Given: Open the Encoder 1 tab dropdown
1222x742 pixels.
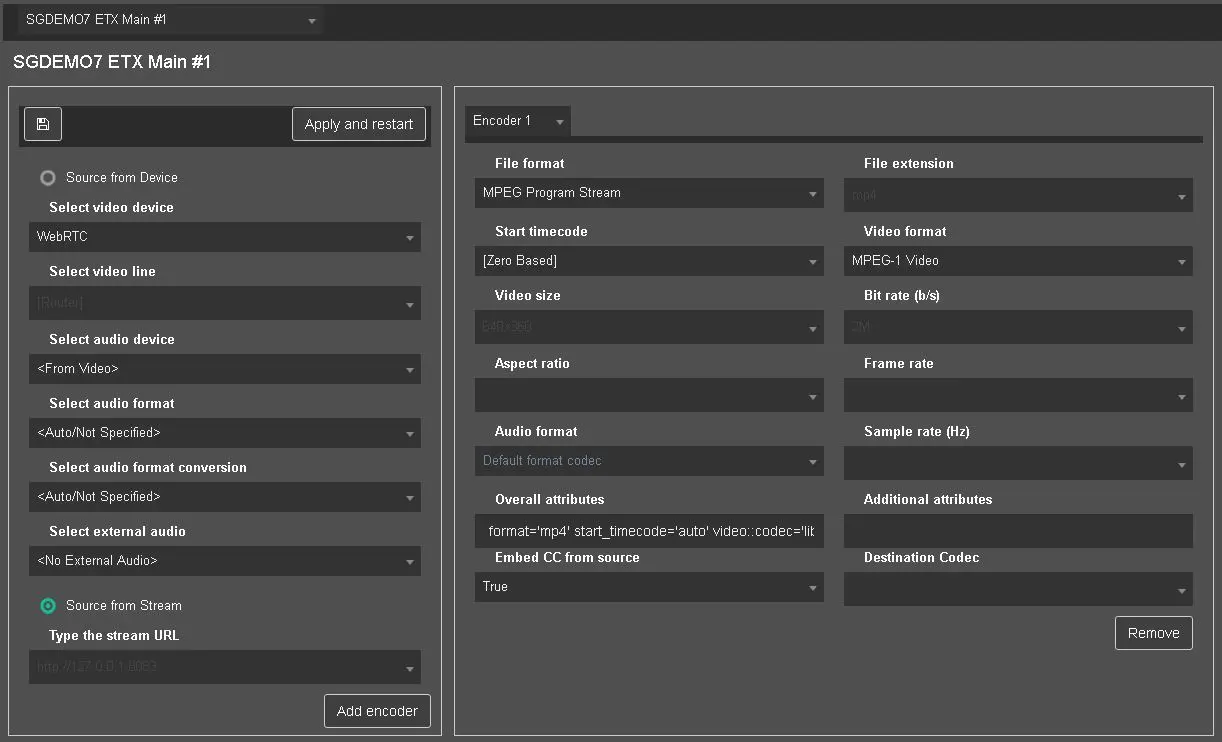Looking at the screenshot, I should [518, 121].
